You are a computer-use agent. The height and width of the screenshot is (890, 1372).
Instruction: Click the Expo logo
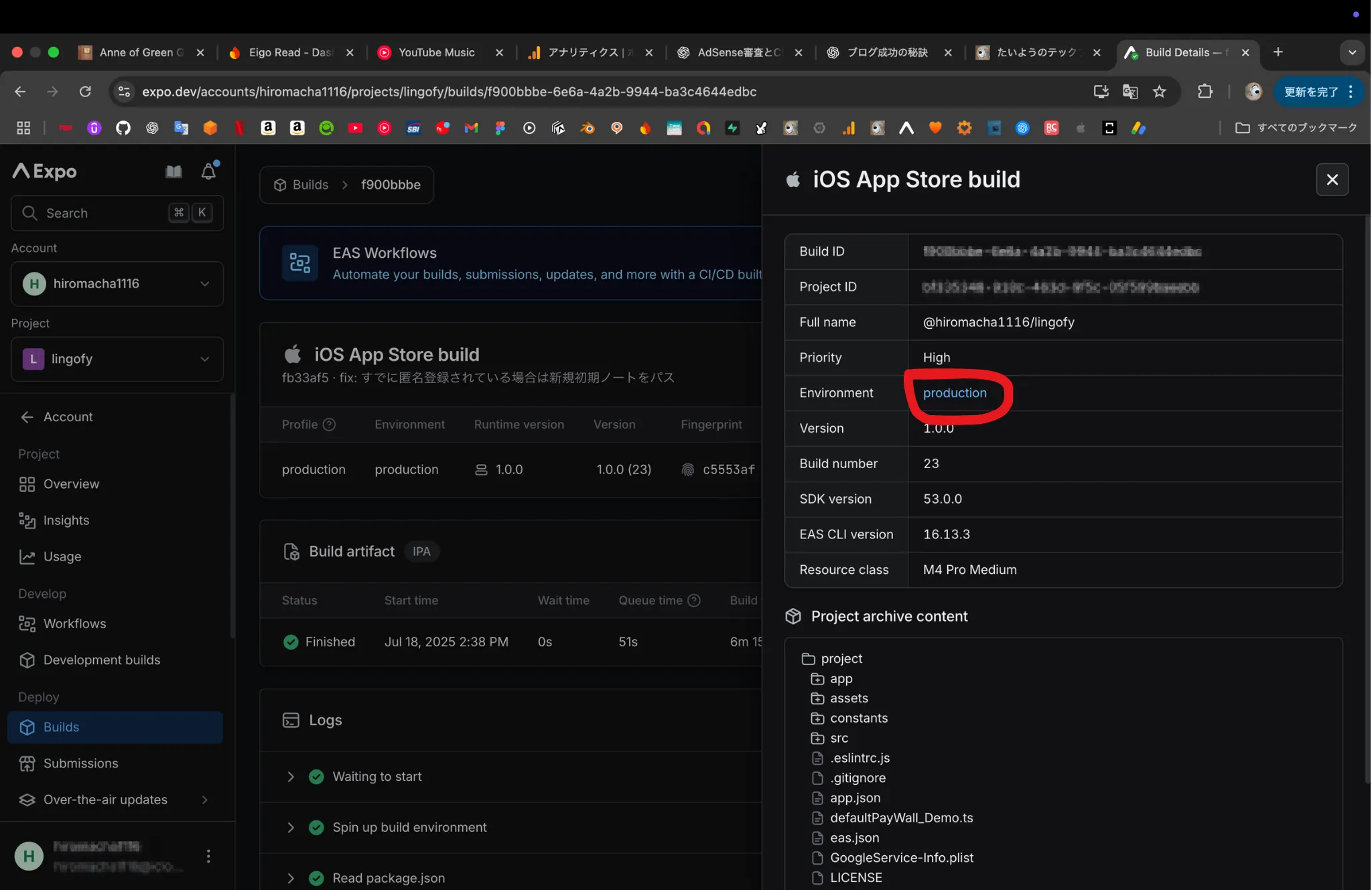click(45, 171)
